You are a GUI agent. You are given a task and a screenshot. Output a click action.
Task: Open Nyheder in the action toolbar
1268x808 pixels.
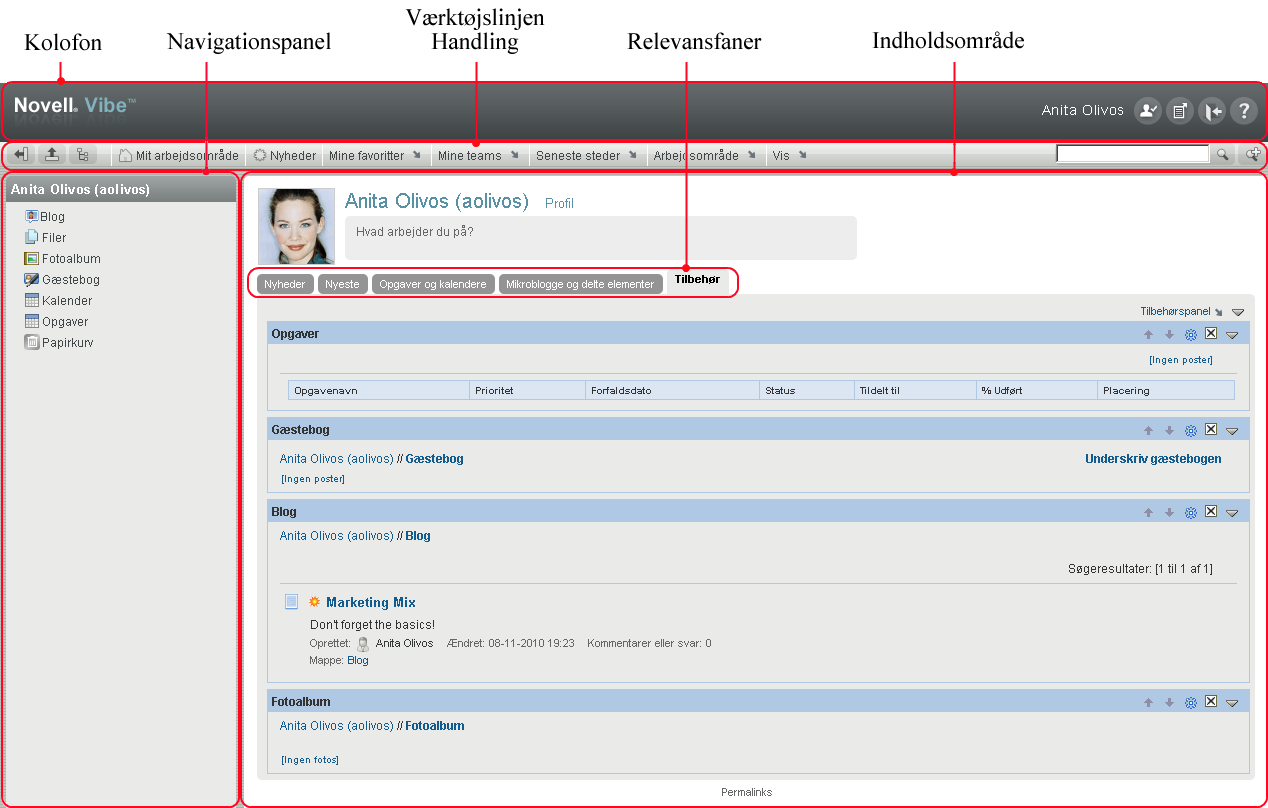(284, 156)
